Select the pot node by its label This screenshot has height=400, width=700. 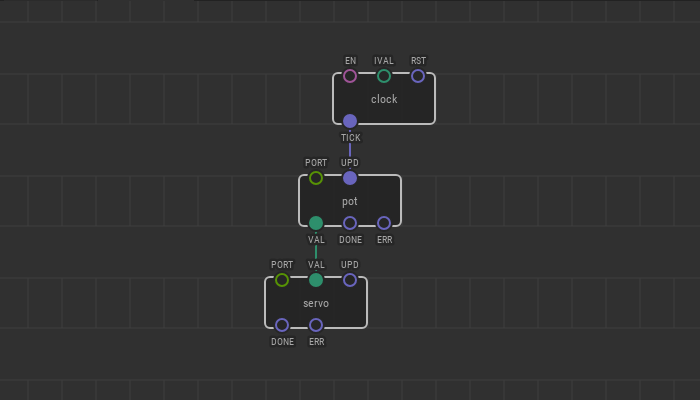coord(350,201)
